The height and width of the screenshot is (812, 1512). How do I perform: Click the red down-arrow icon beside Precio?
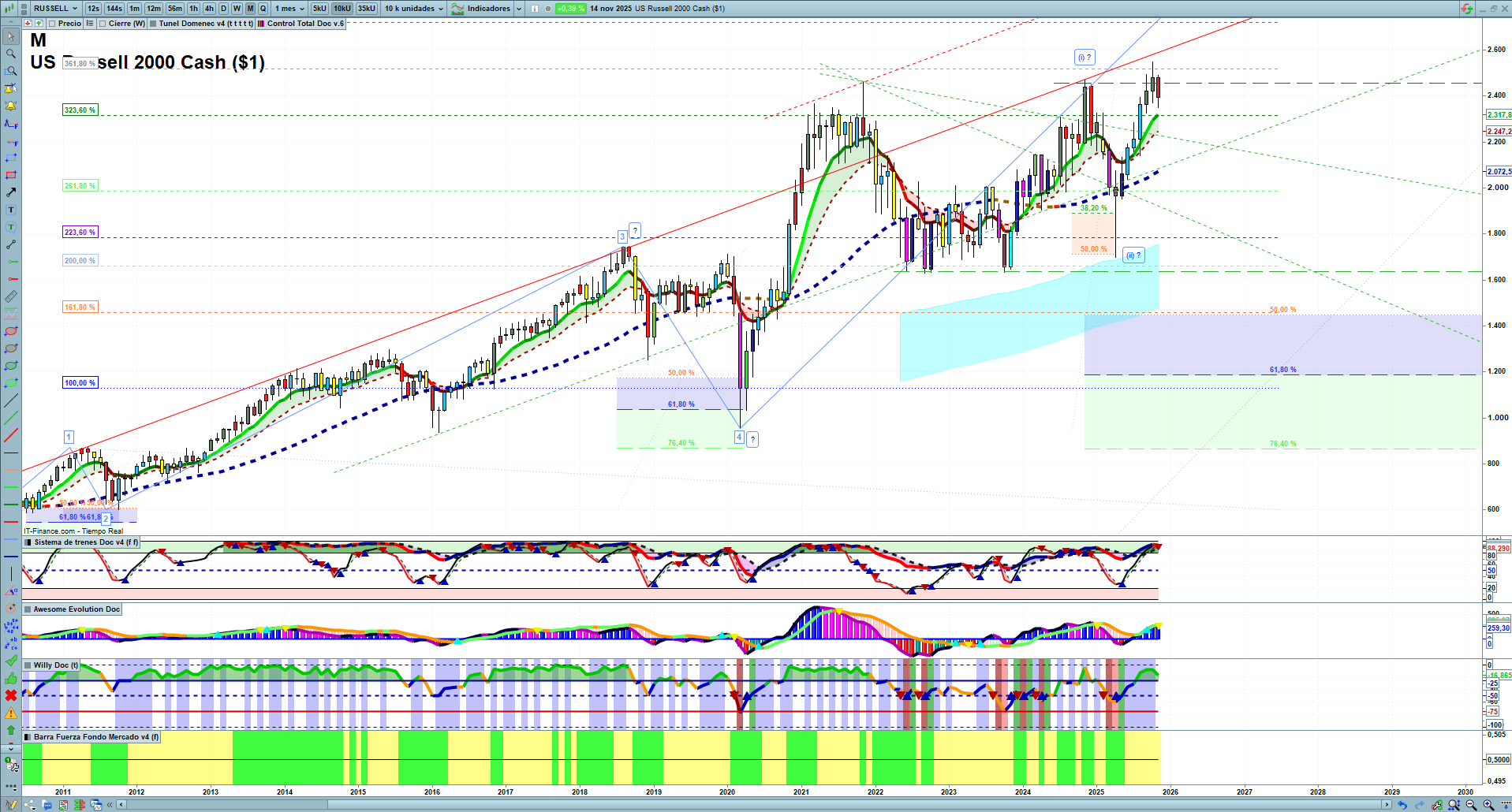(x=28, y=24)
